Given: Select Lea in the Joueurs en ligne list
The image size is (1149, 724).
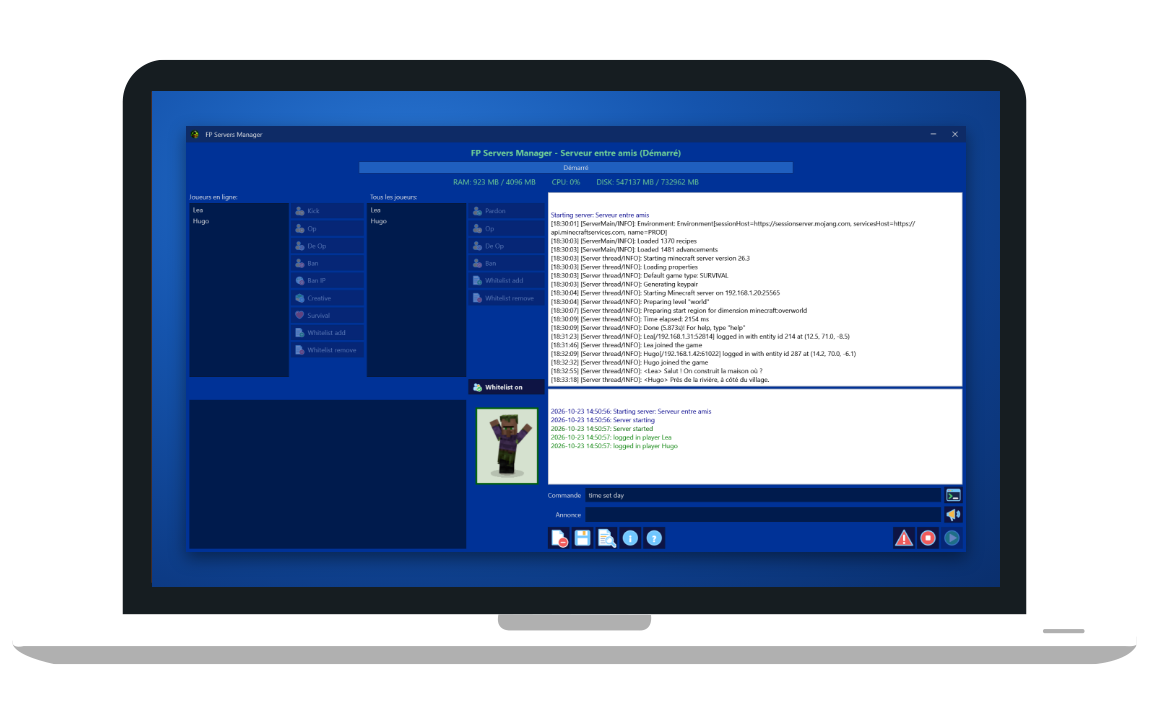Looking at the screenshot, I should [239, 210].
